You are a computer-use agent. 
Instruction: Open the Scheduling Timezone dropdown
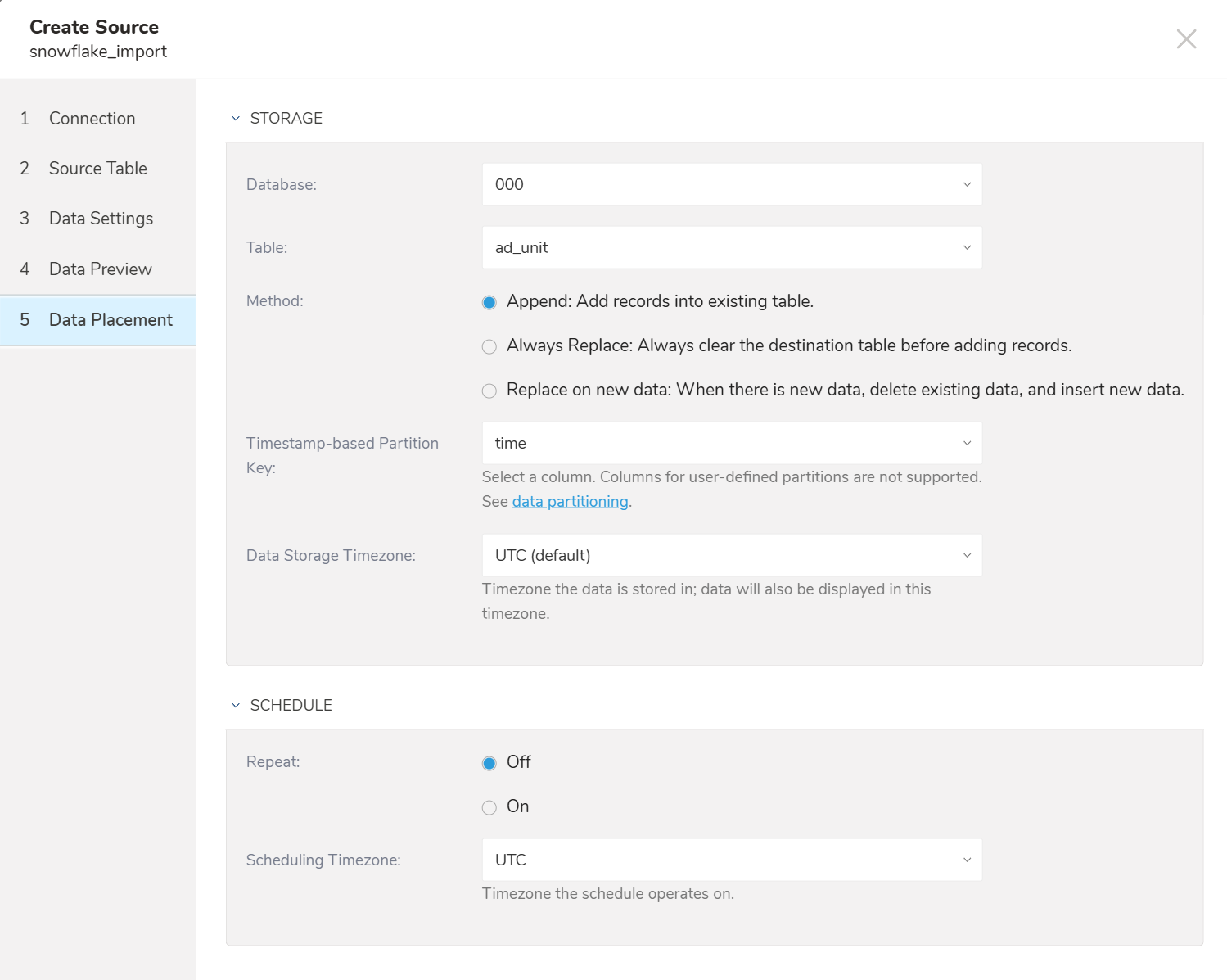point(731,860)
